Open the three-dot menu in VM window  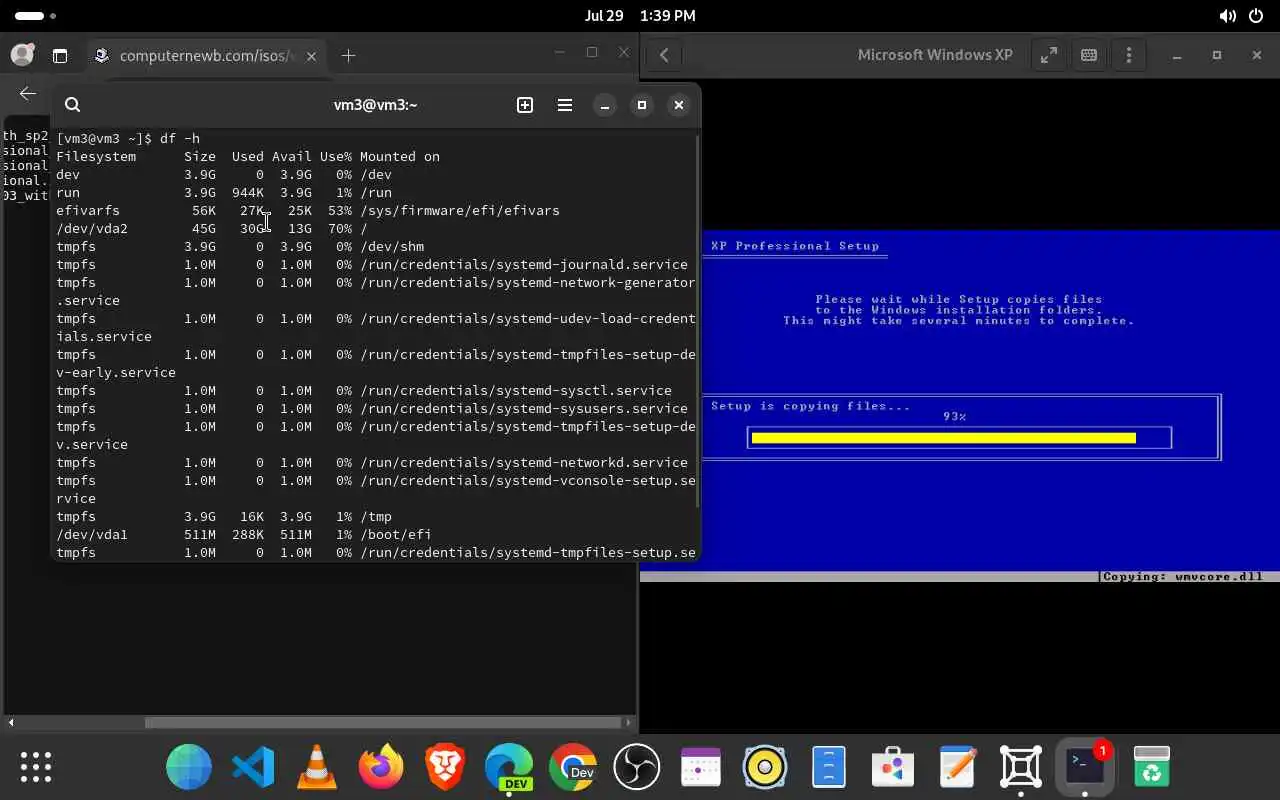1129,55
